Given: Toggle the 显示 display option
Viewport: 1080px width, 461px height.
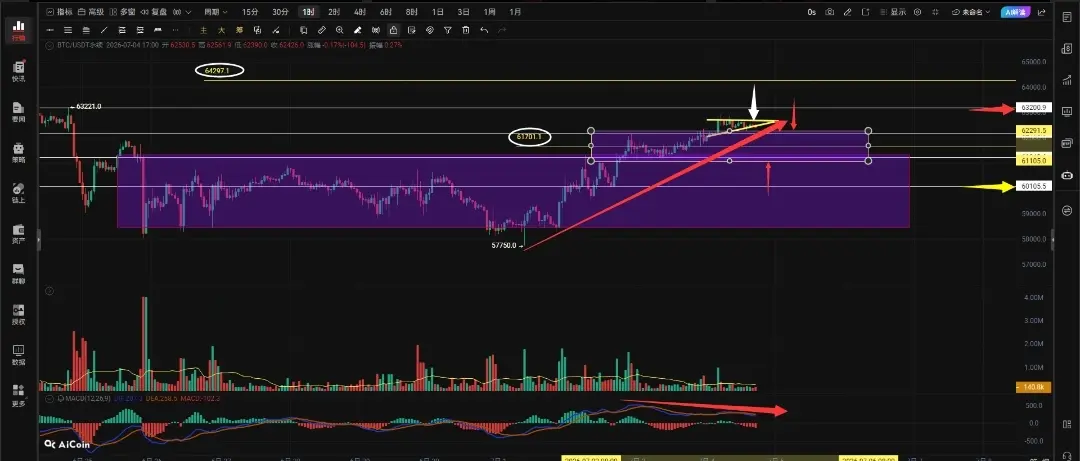Looking at the screenshot, I should click(x=893, y=12).
